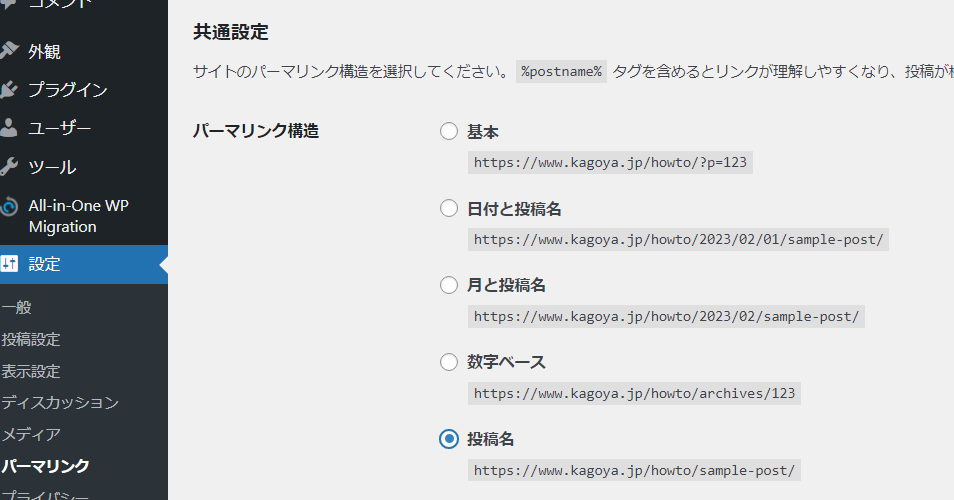Image resolution: width=954 pixels, height=500 pixels.
Task: Select the 数字ベース radio button
Action: pos(449,362)
